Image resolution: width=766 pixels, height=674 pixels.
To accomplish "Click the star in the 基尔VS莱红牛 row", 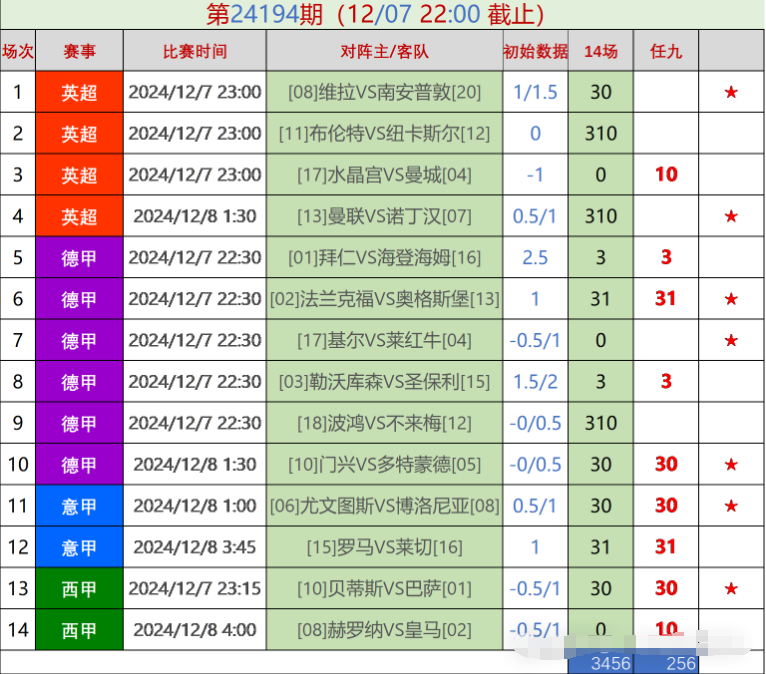I will 731,341.
